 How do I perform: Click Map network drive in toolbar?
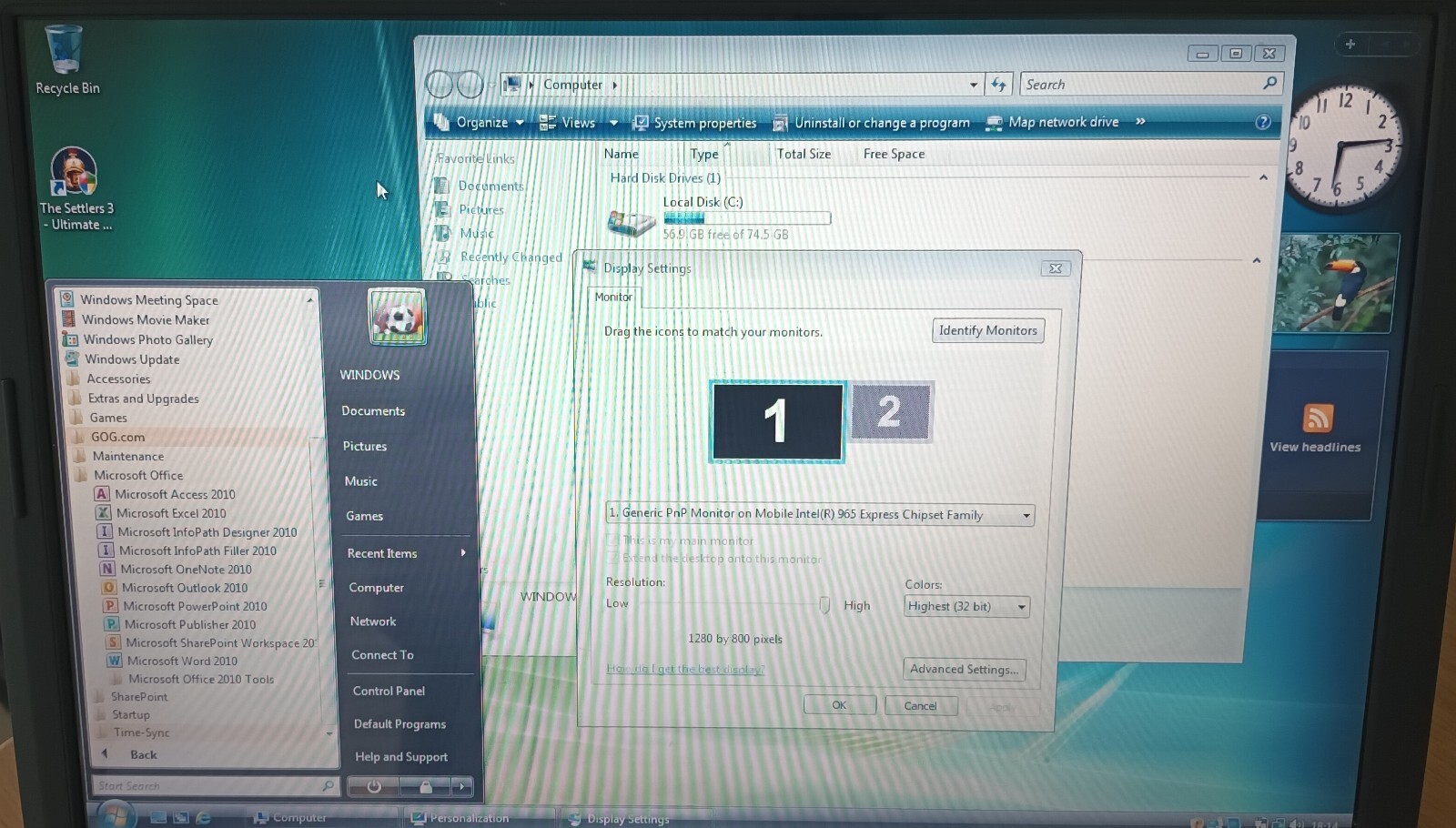[x=1053, y=122]
